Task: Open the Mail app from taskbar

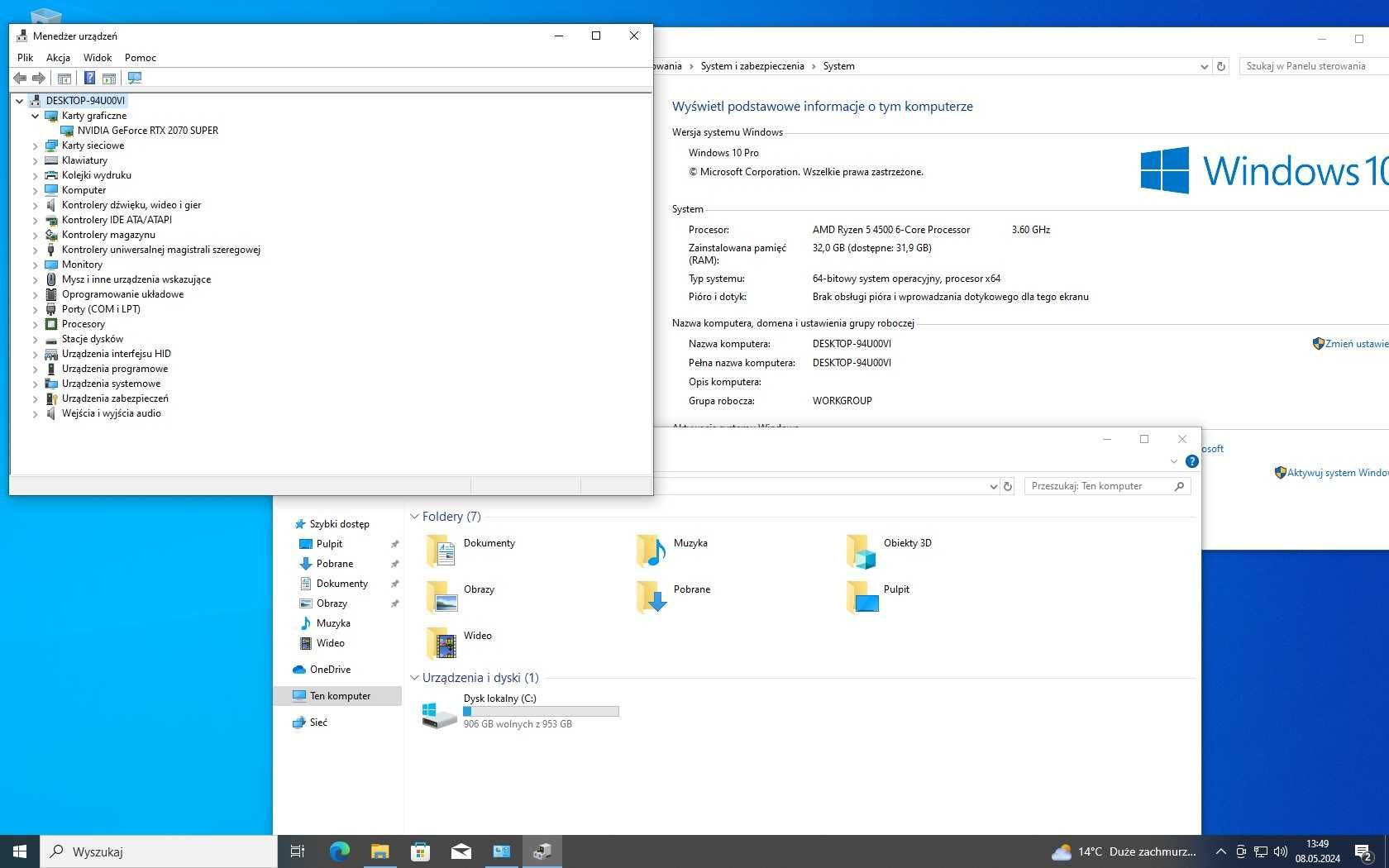Action: pos(461,851)
